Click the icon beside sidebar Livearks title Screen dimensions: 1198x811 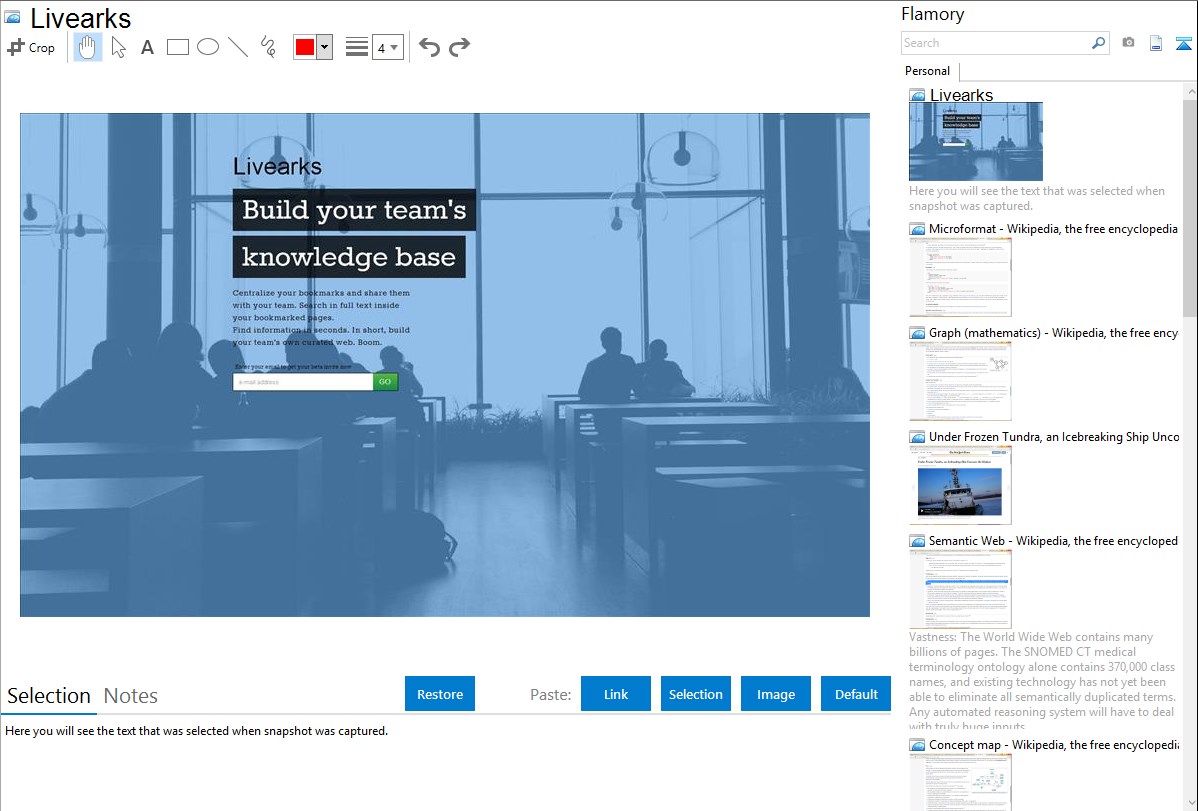click(917, 96)
